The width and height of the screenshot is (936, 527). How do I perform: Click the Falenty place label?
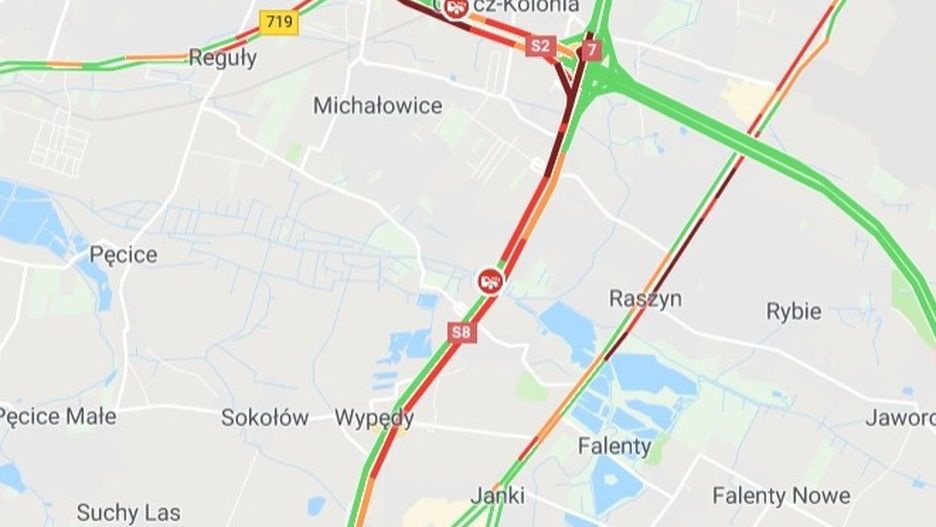[x=614, y=446]
